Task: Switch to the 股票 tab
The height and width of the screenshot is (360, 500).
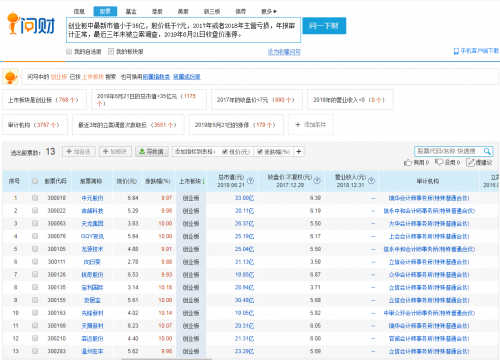Action: click(105, 11)
